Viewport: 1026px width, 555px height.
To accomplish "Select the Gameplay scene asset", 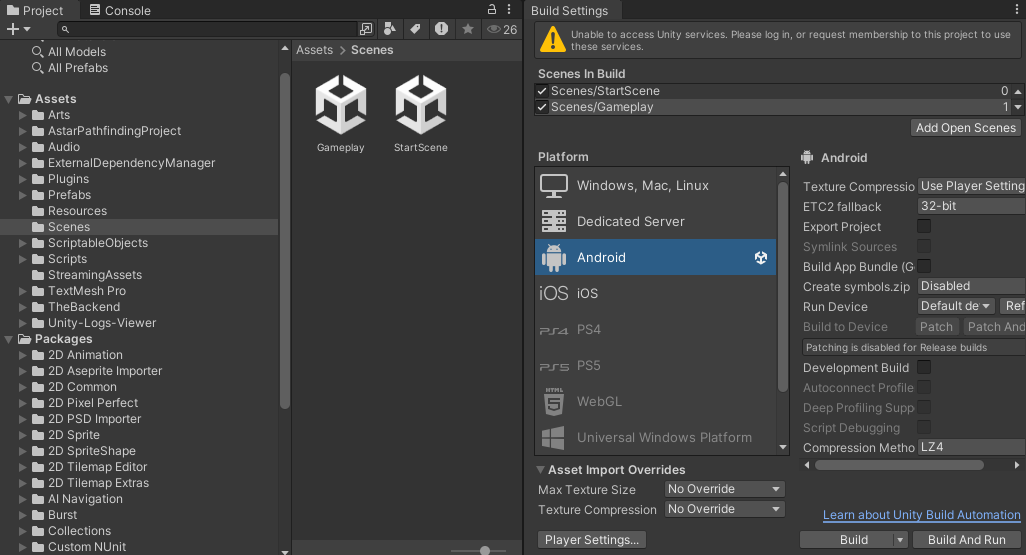I will [340, 114].
